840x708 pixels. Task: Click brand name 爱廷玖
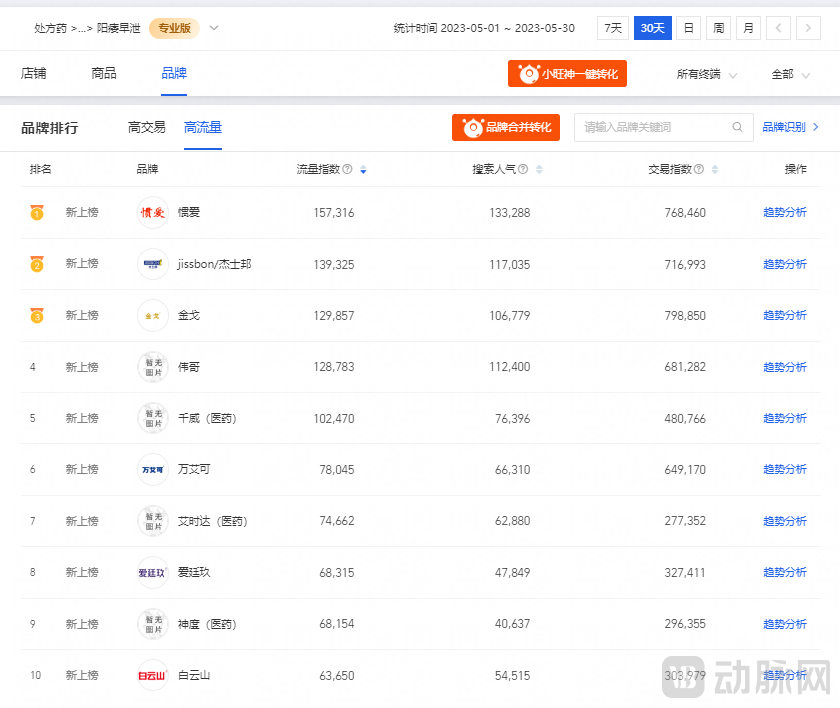point(194,573)
